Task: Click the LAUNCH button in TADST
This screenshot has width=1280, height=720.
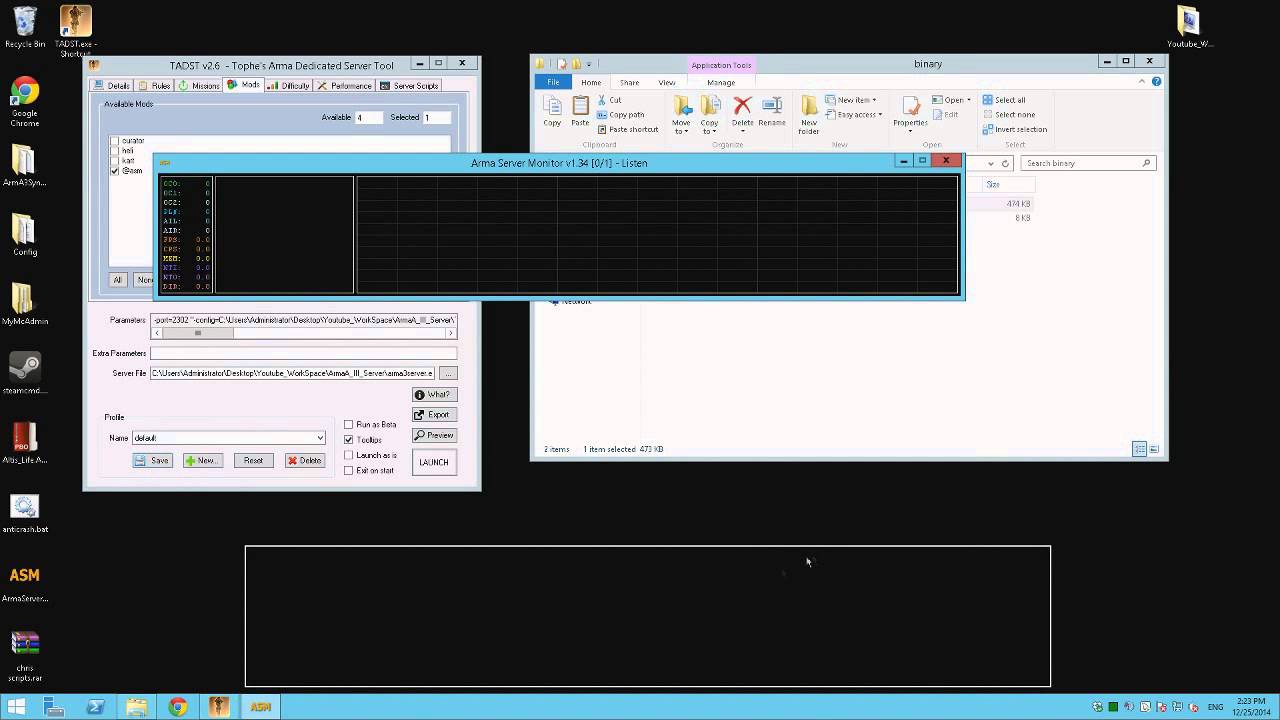Action: pos(434,462)
